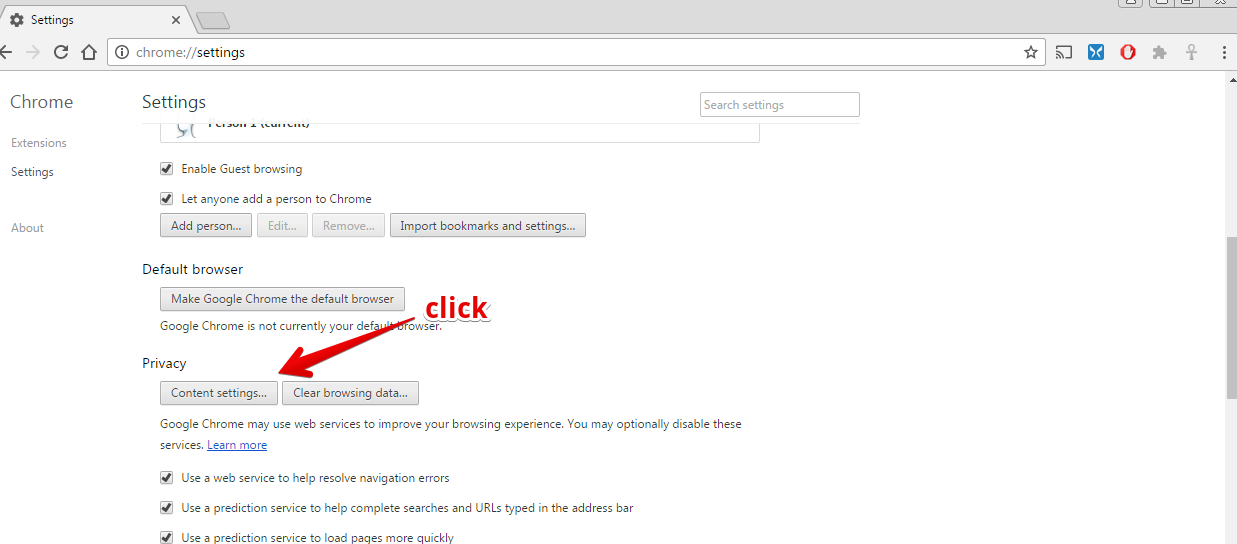Open the Learn more link
Viewport: 1237px width, 544px height.
tap(237, 445)
